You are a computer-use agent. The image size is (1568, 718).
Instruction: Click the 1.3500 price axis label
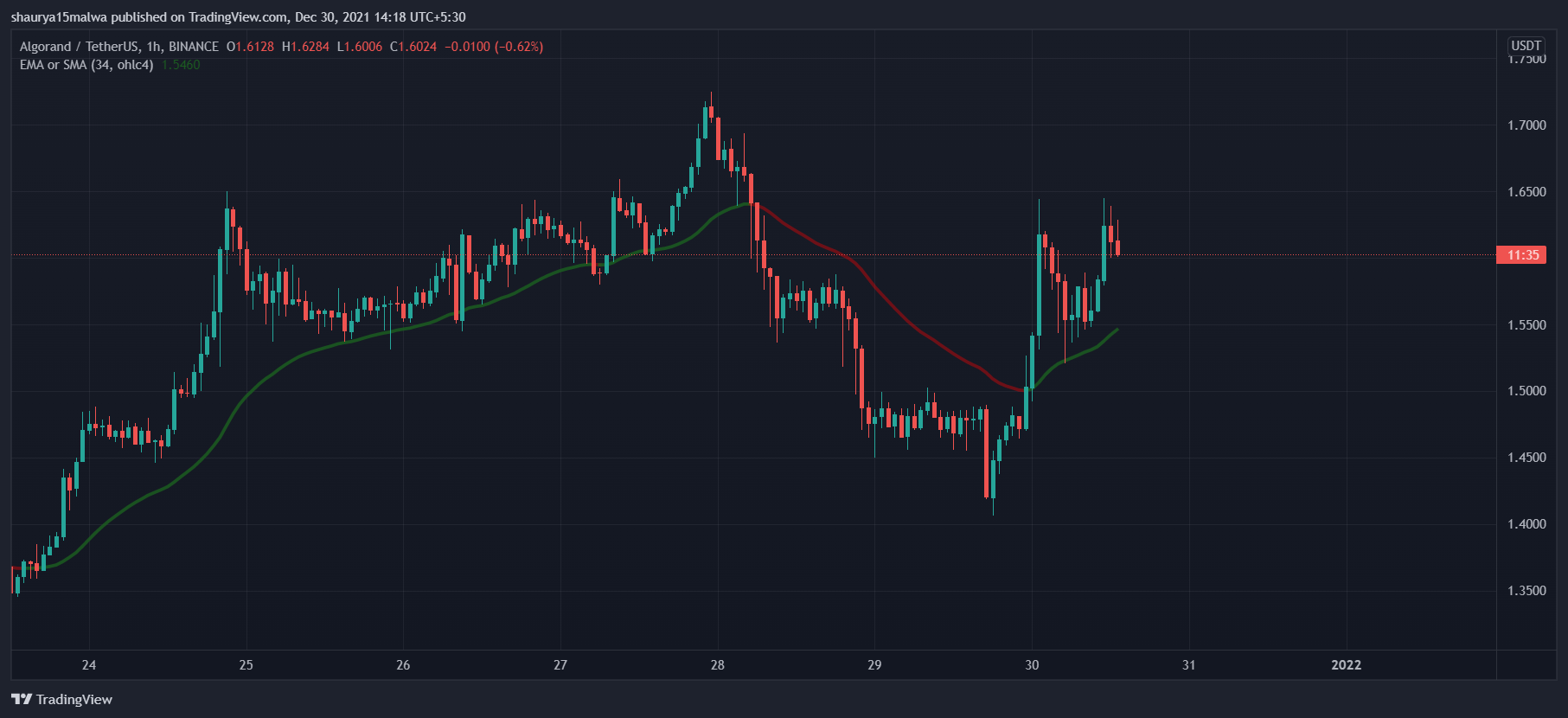tap(1526, 591)
